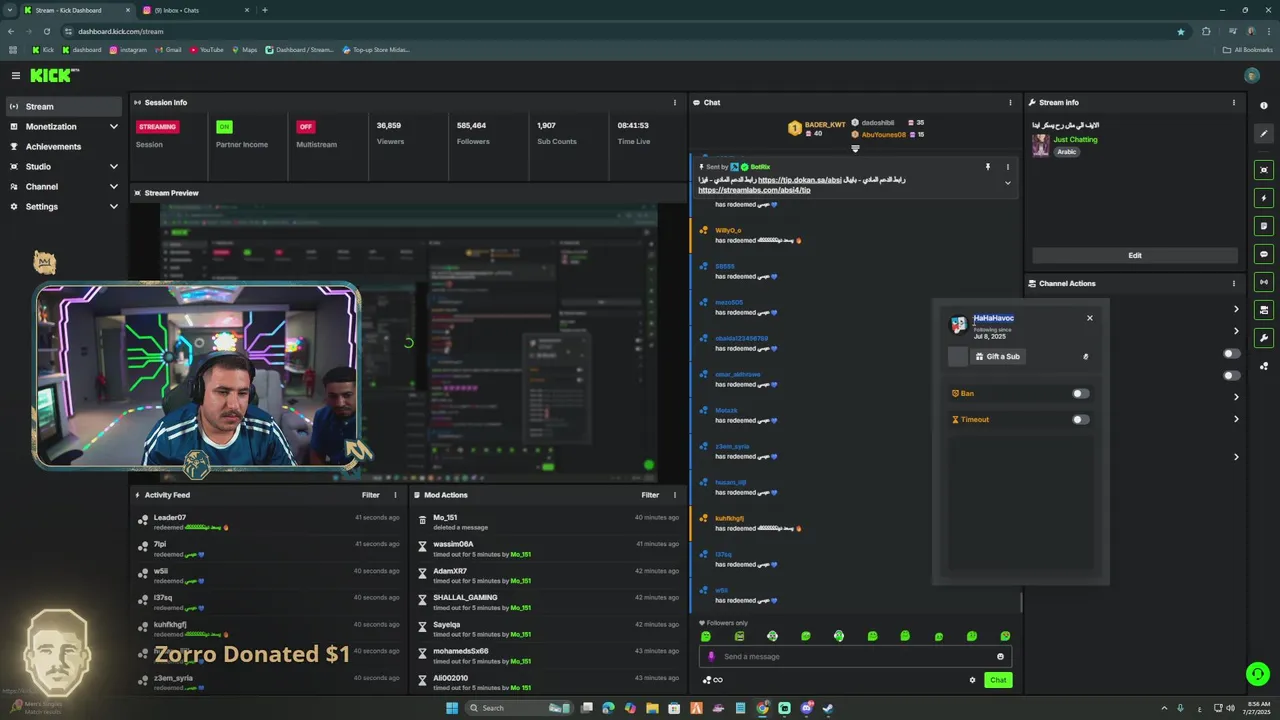Open emoji picker in message box
This screenshot has height=720, width=1280.
point(1000,657)
